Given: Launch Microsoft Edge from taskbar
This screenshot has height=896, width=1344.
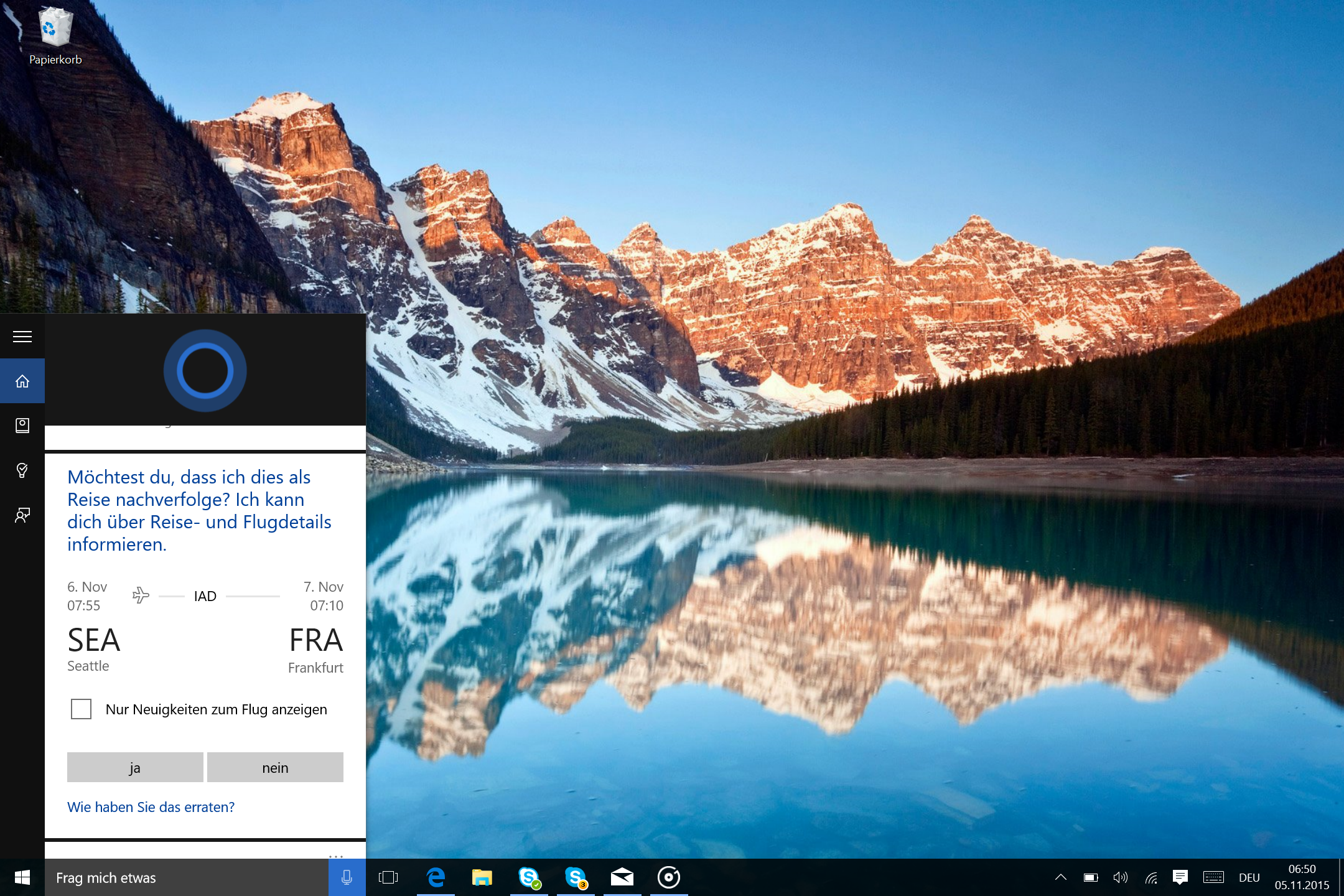Looking at the screenshot, I should (436, 877).
